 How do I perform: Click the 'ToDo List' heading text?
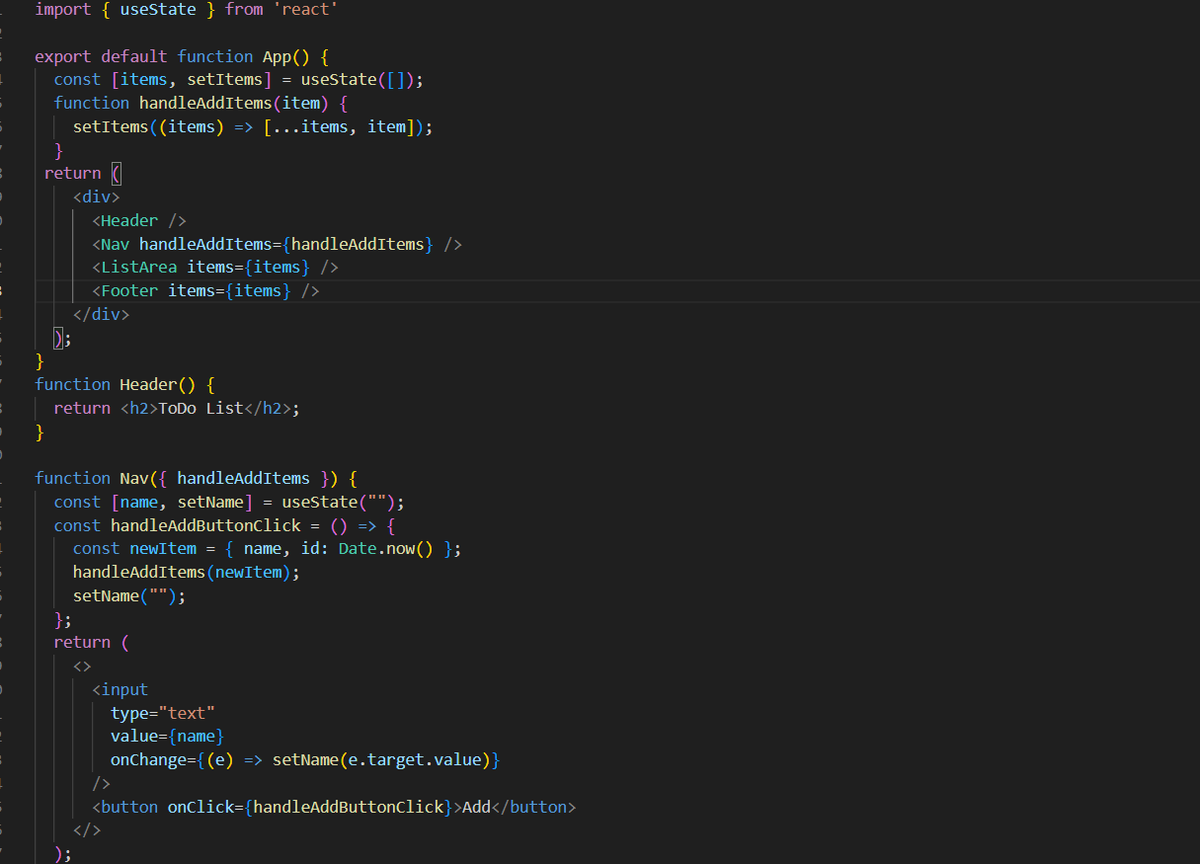pyautogui.click(x=201, y=408)
